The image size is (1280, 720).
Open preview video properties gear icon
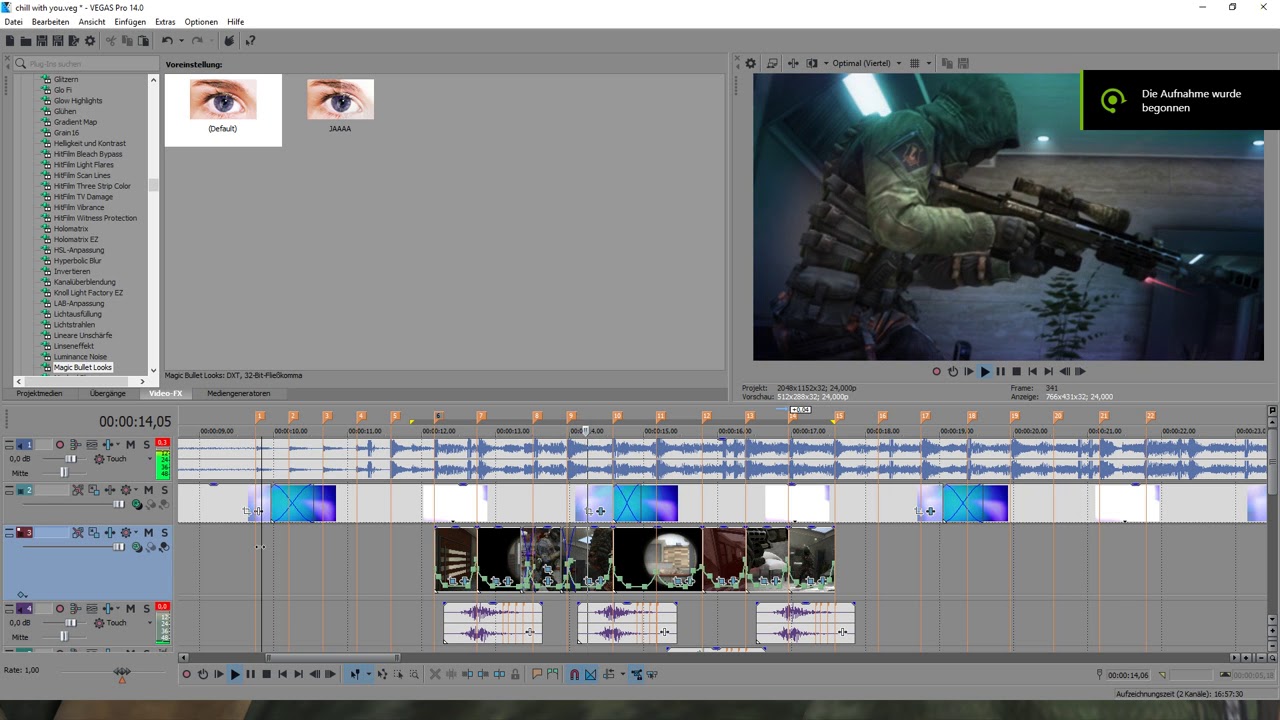tap(751, 63)
